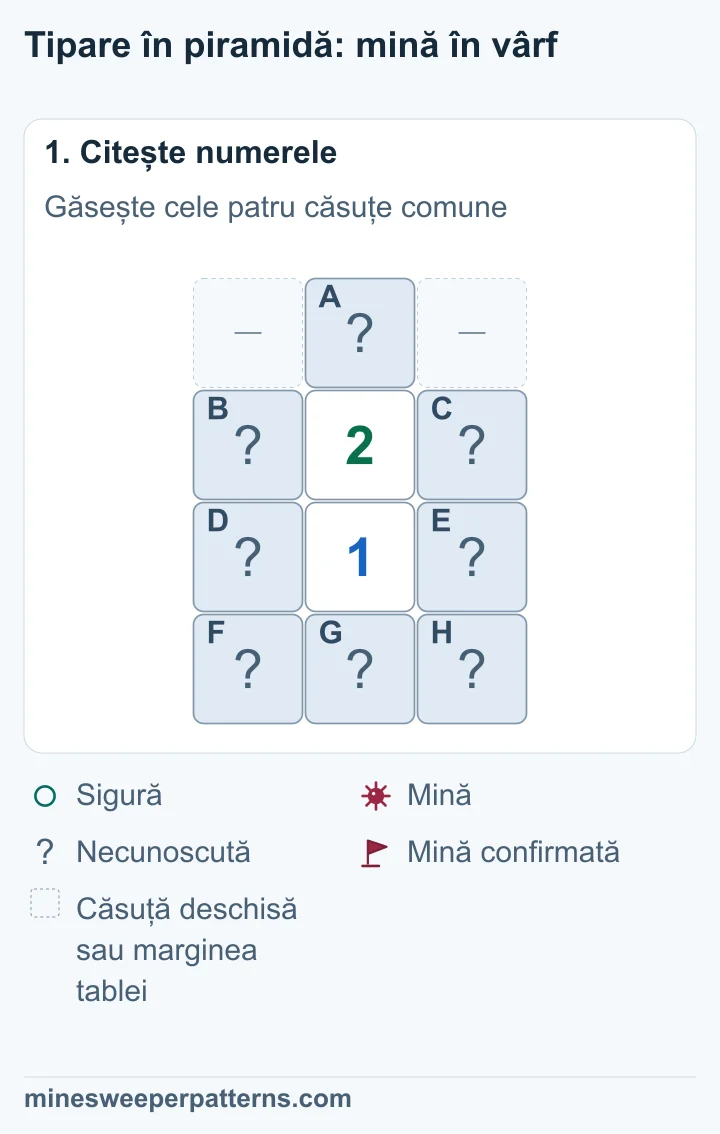Click unknown cell A at top
This screenshot has width=720, height=1134.
pos(360,333)
